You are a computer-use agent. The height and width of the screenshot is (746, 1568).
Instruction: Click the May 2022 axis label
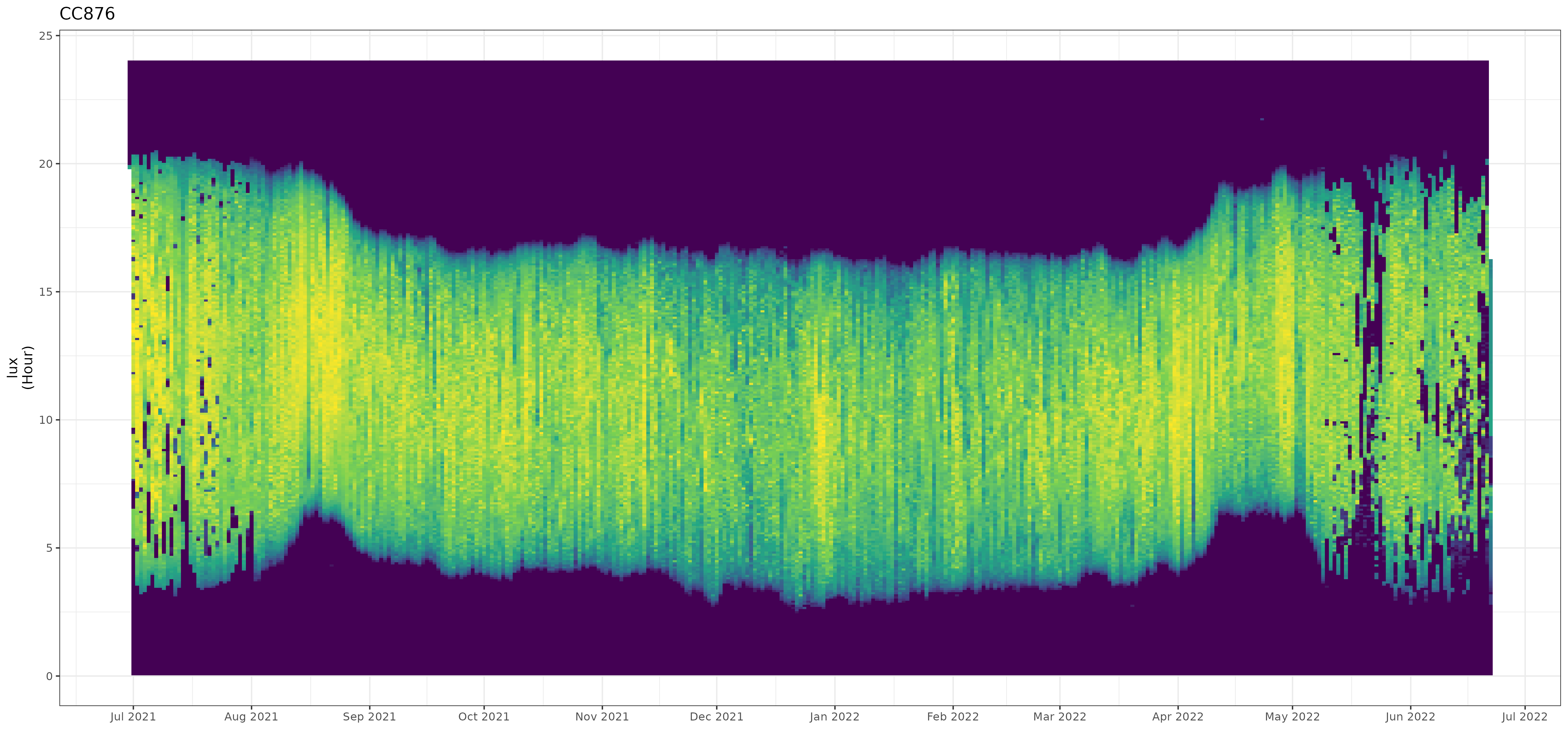tap(1292, 717)
